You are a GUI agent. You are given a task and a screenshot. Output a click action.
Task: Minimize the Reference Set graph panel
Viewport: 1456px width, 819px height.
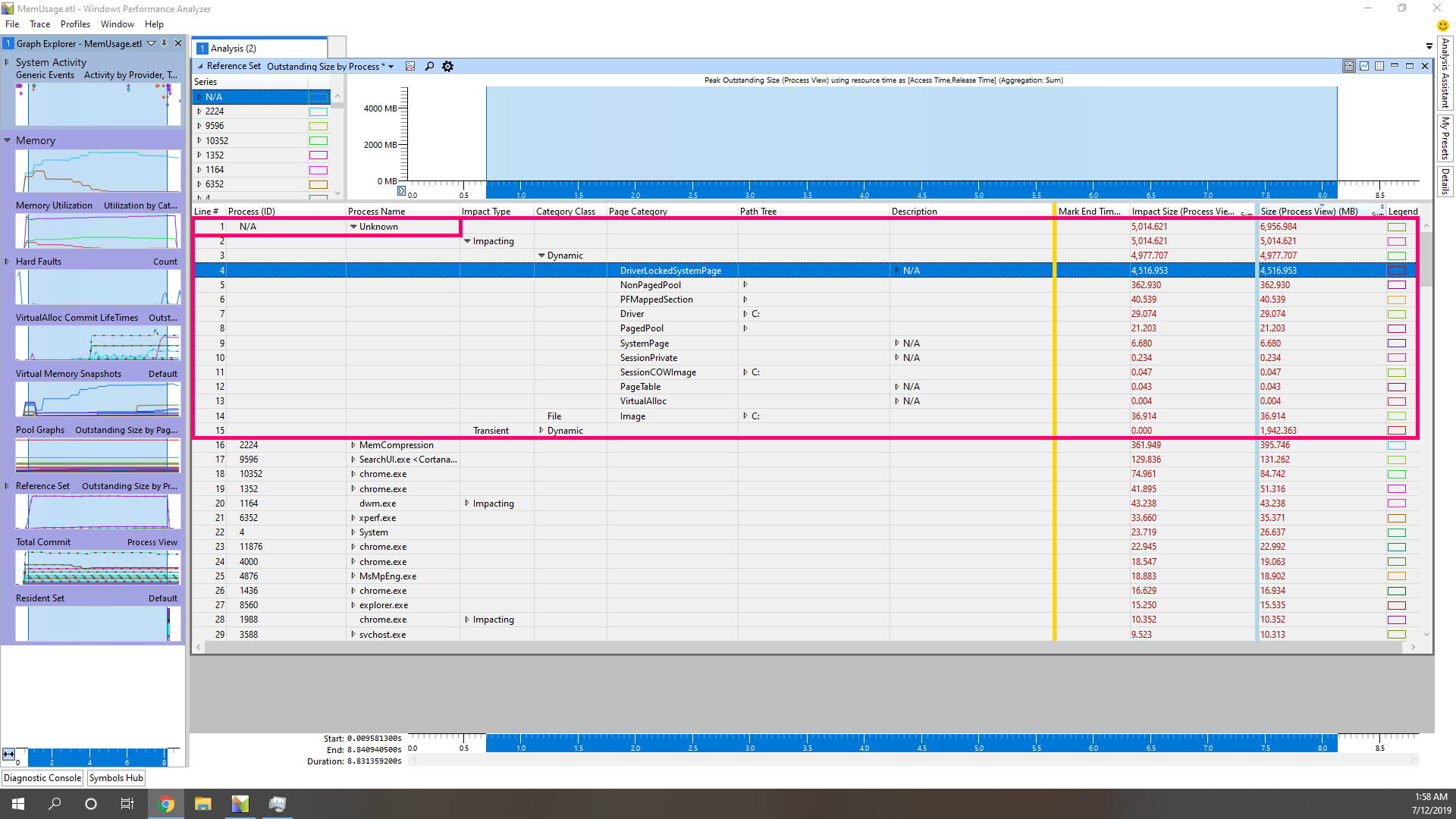coord(1395,66)
